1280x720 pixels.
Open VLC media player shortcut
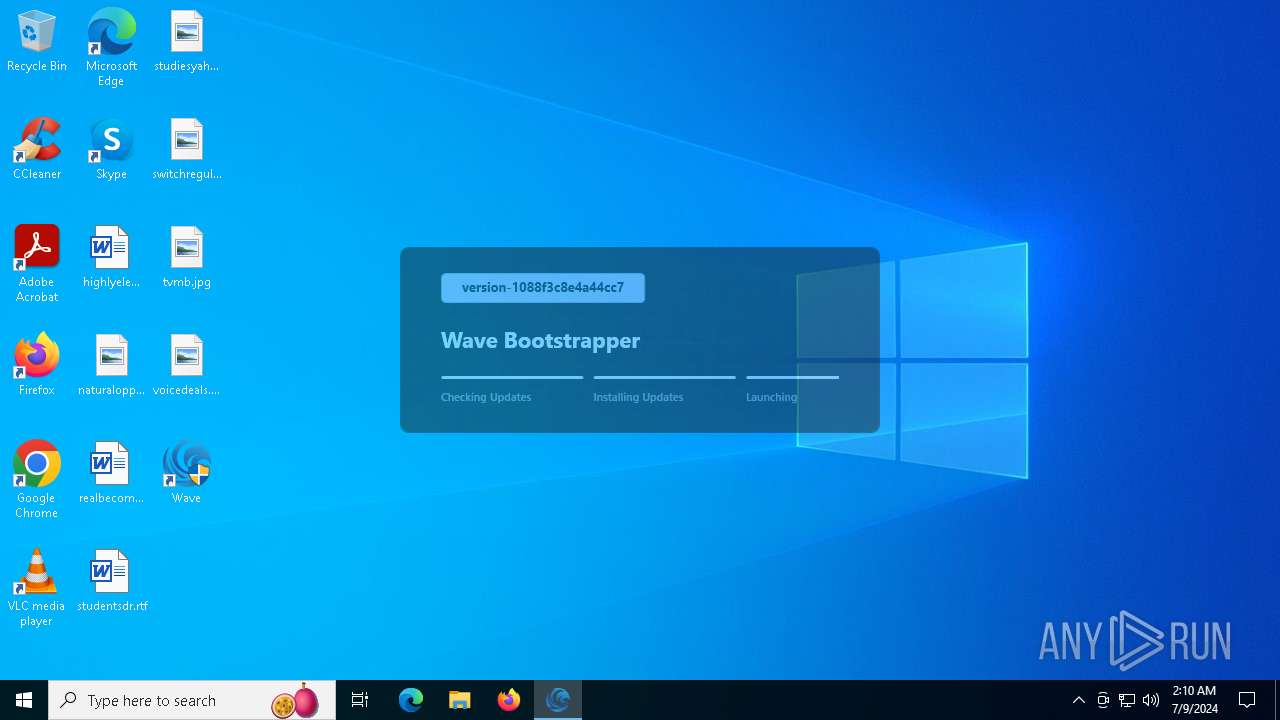point(37,587)
